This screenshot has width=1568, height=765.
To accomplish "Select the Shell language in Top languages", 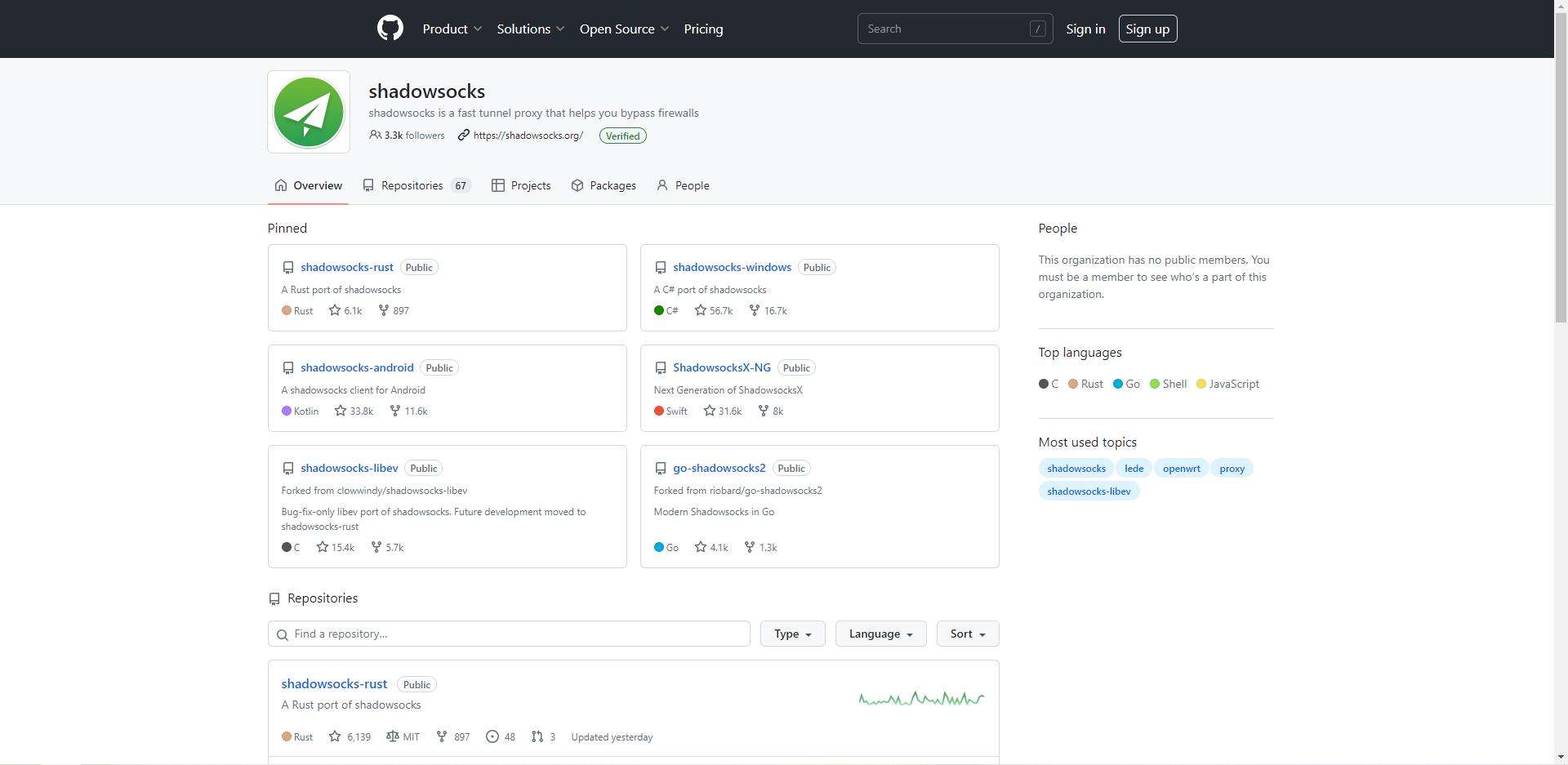I will 1168,384.
